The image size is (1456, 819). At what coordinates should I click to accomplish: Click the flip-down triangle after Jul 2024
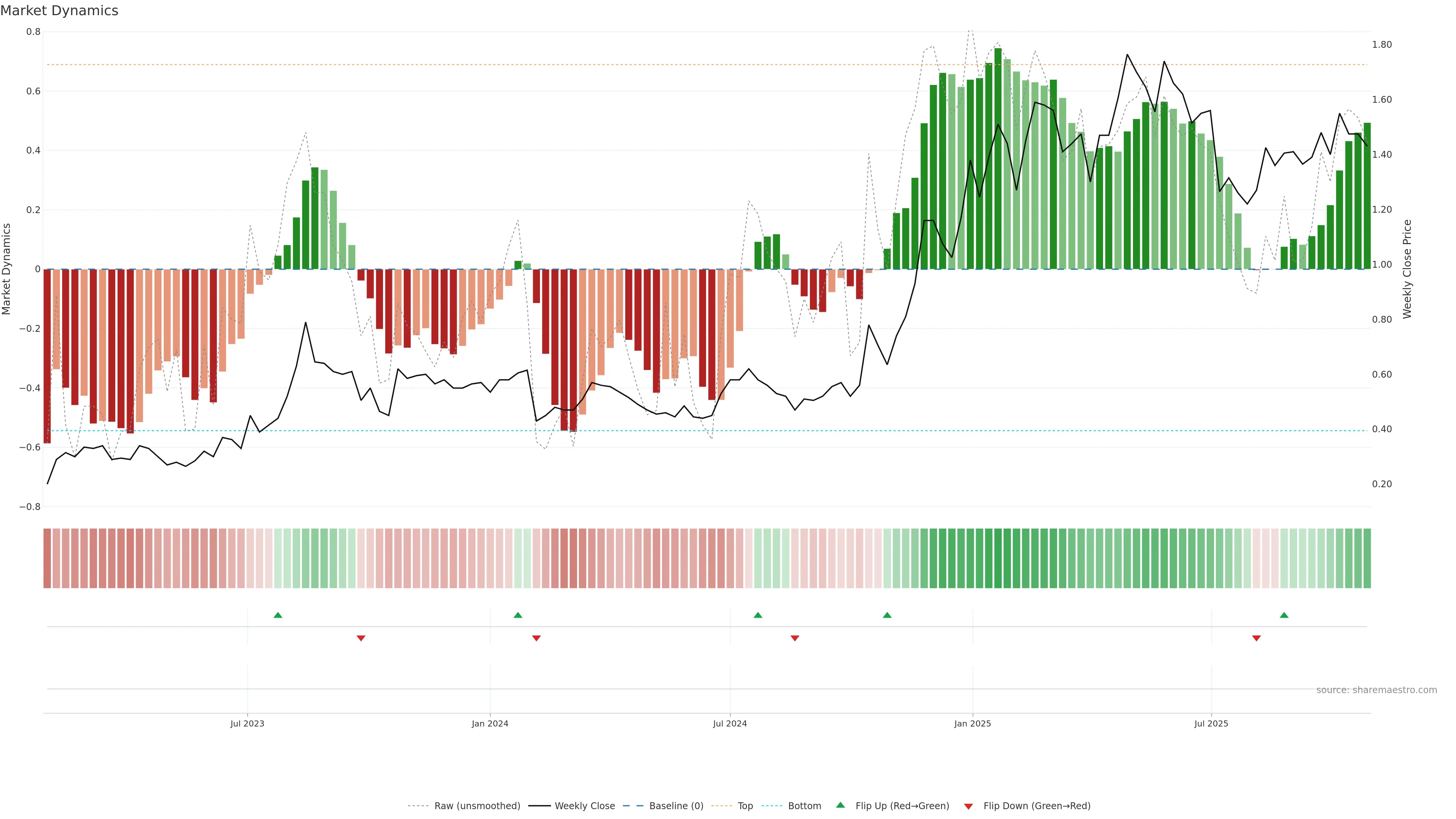[795, 638]
